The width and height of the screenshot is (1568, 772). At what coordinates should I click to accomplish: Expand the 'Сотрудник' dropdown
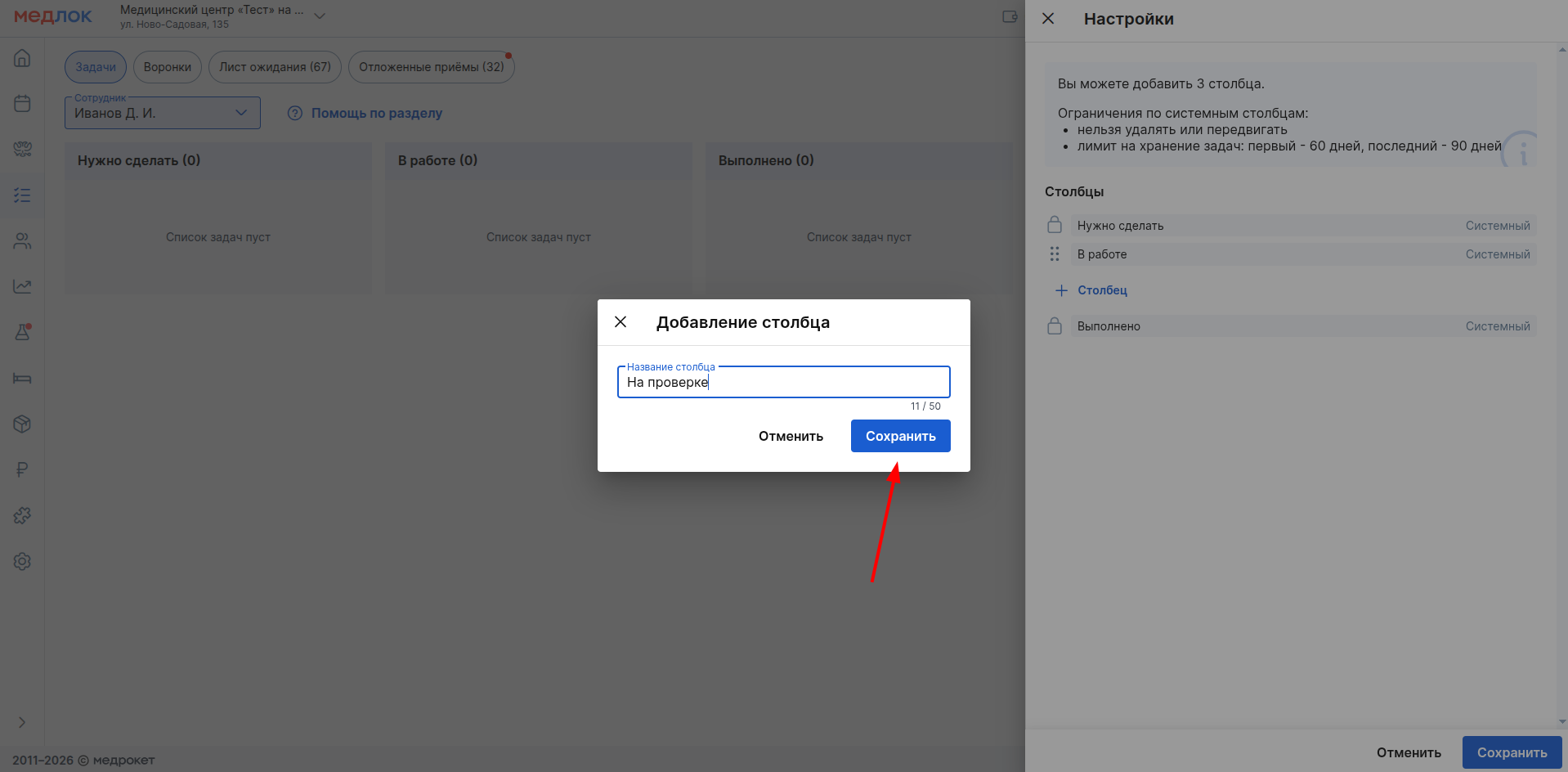pos(241,113)
